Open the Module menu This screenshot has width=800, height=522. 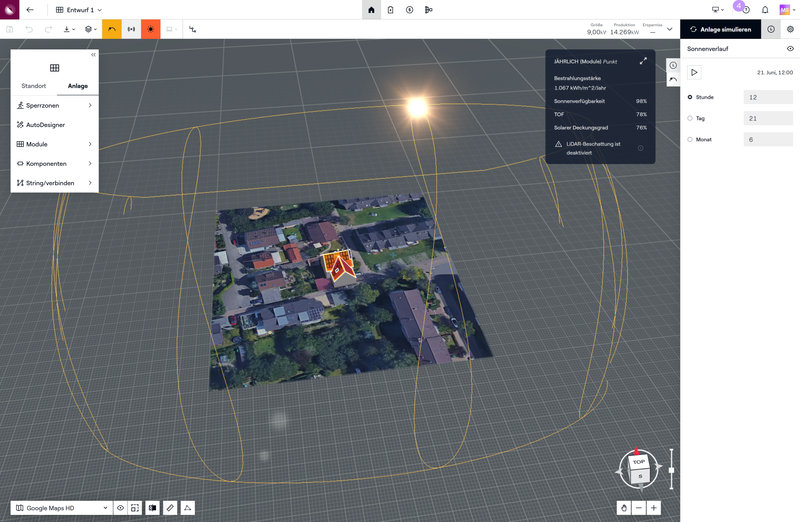click(x=55, y=144)
